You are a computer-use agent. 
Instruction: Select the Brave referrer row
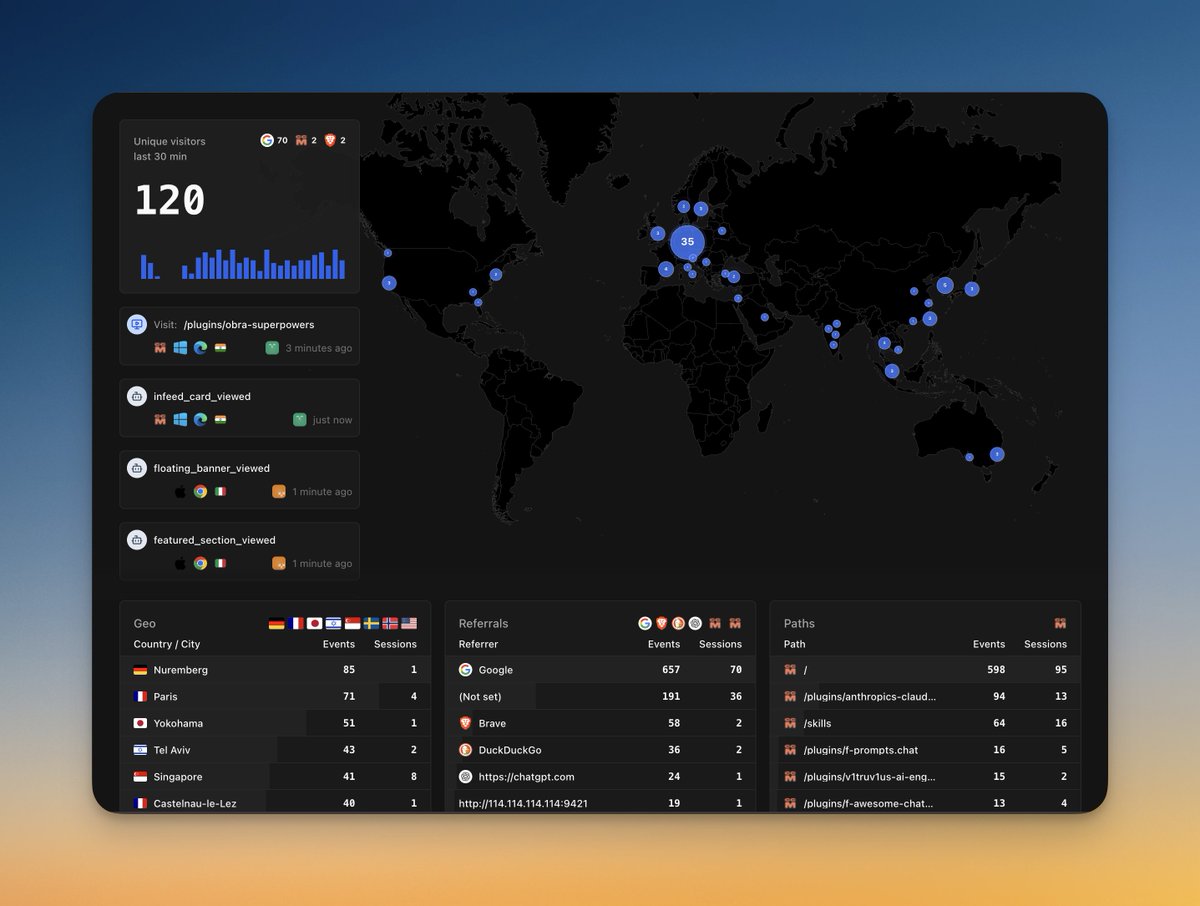tap(600, 723)
